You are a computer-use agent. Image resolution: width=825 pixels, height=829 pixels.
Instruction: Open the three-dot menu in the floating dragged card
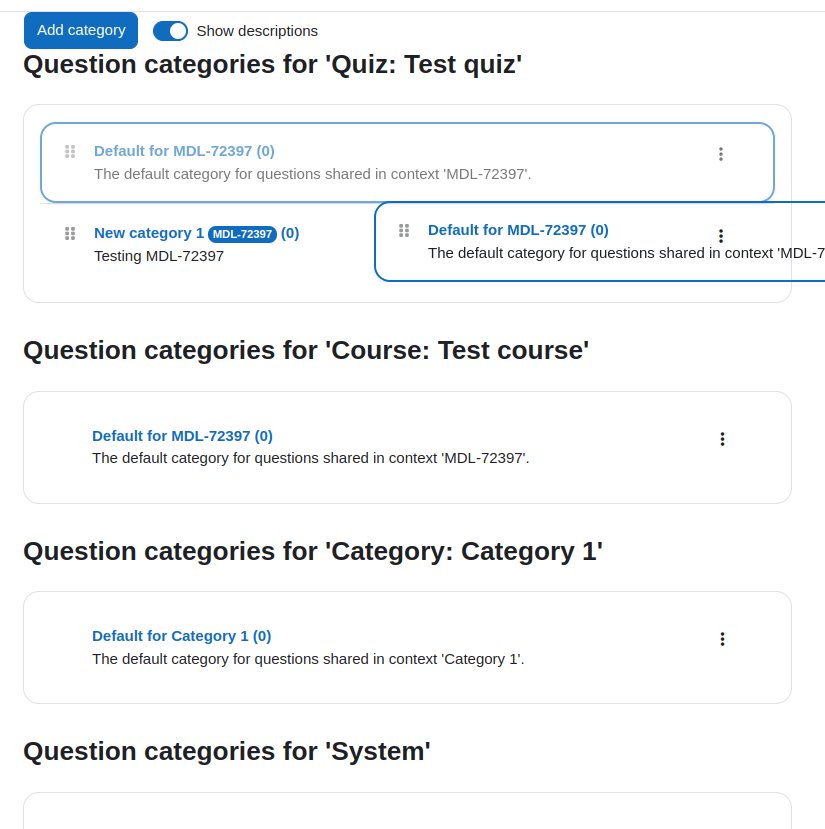coord(721,236)
